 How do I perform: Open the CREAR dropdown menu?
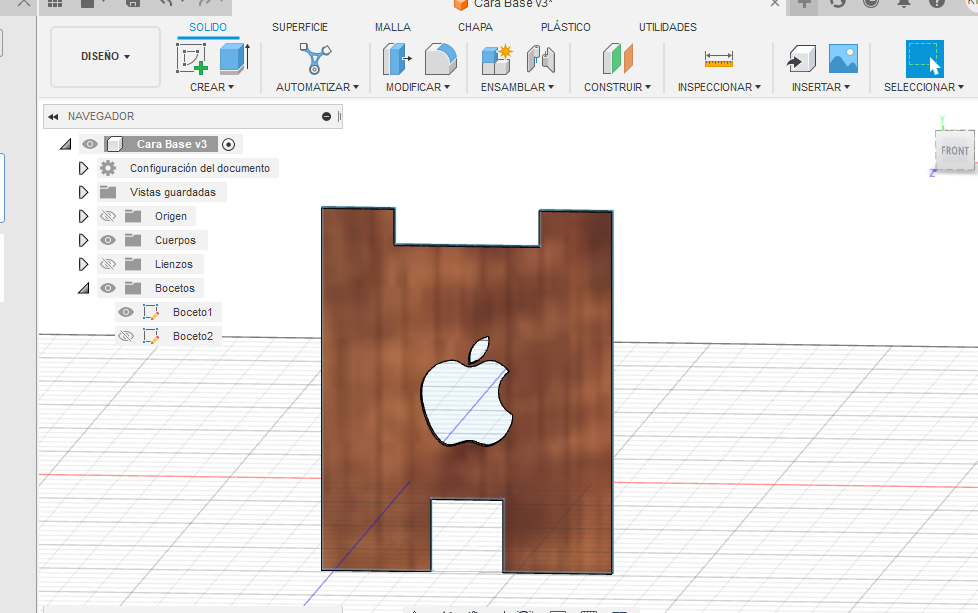click(212, 87)
